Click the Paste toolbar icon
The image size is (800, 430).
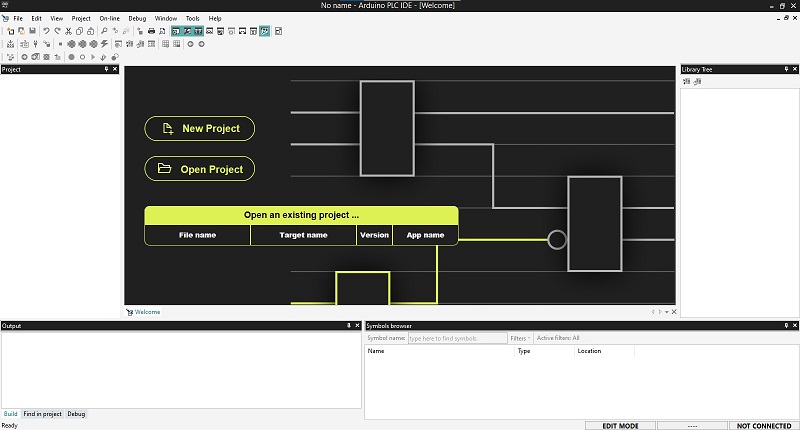point(90,31)
